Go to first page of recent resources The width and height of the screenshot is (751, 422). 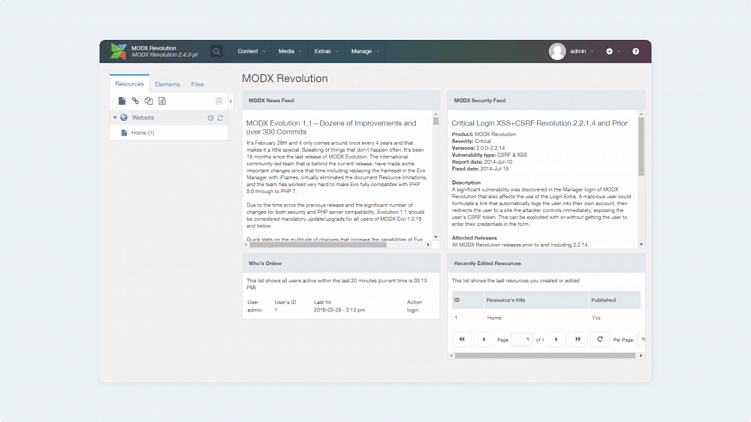[x=462, y=339]
